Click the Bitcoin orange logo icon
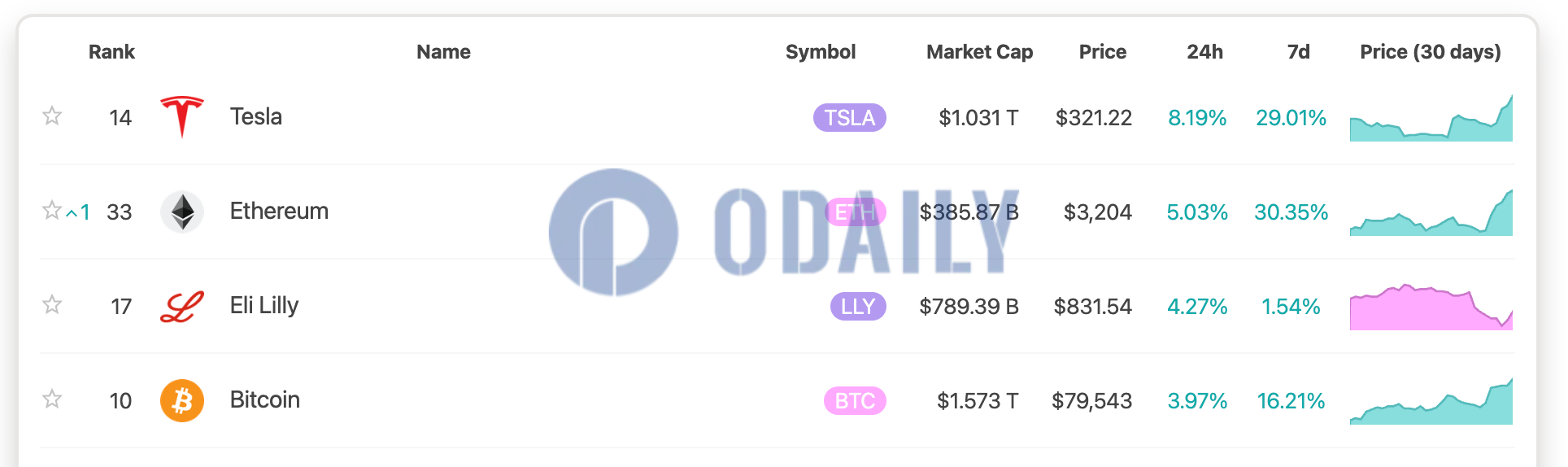Image resolution: width=1568 pixels, height=467 pixels. pos(182,400)
